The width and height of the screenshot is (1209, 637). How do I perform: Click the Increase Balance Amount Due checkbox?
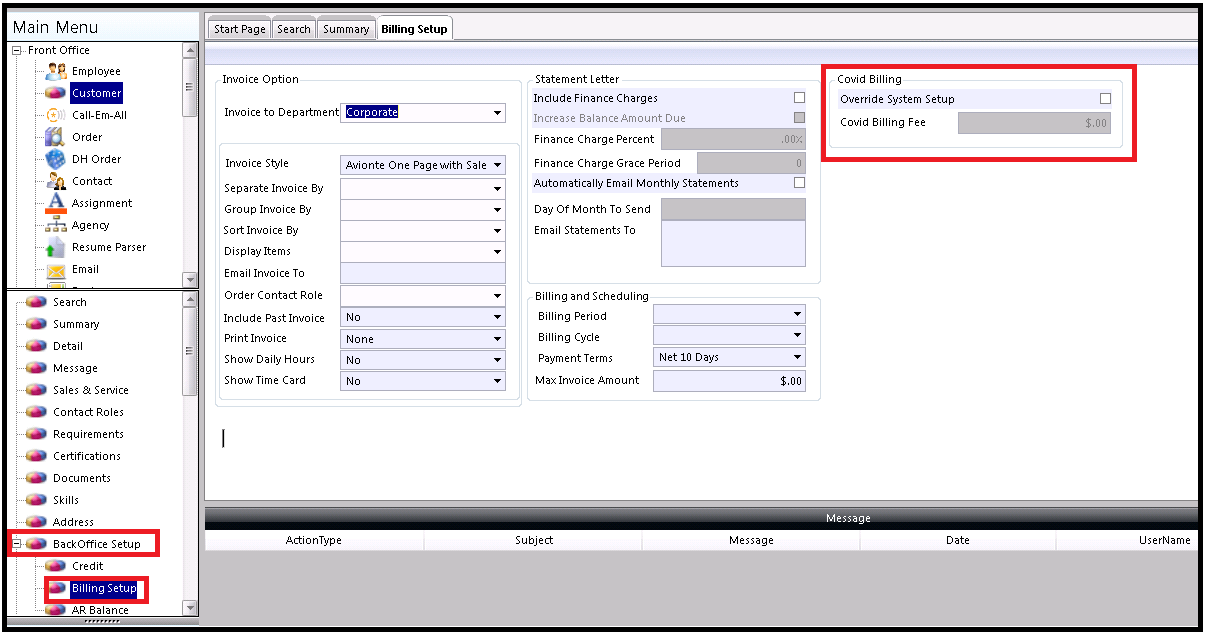coord(799,118)
